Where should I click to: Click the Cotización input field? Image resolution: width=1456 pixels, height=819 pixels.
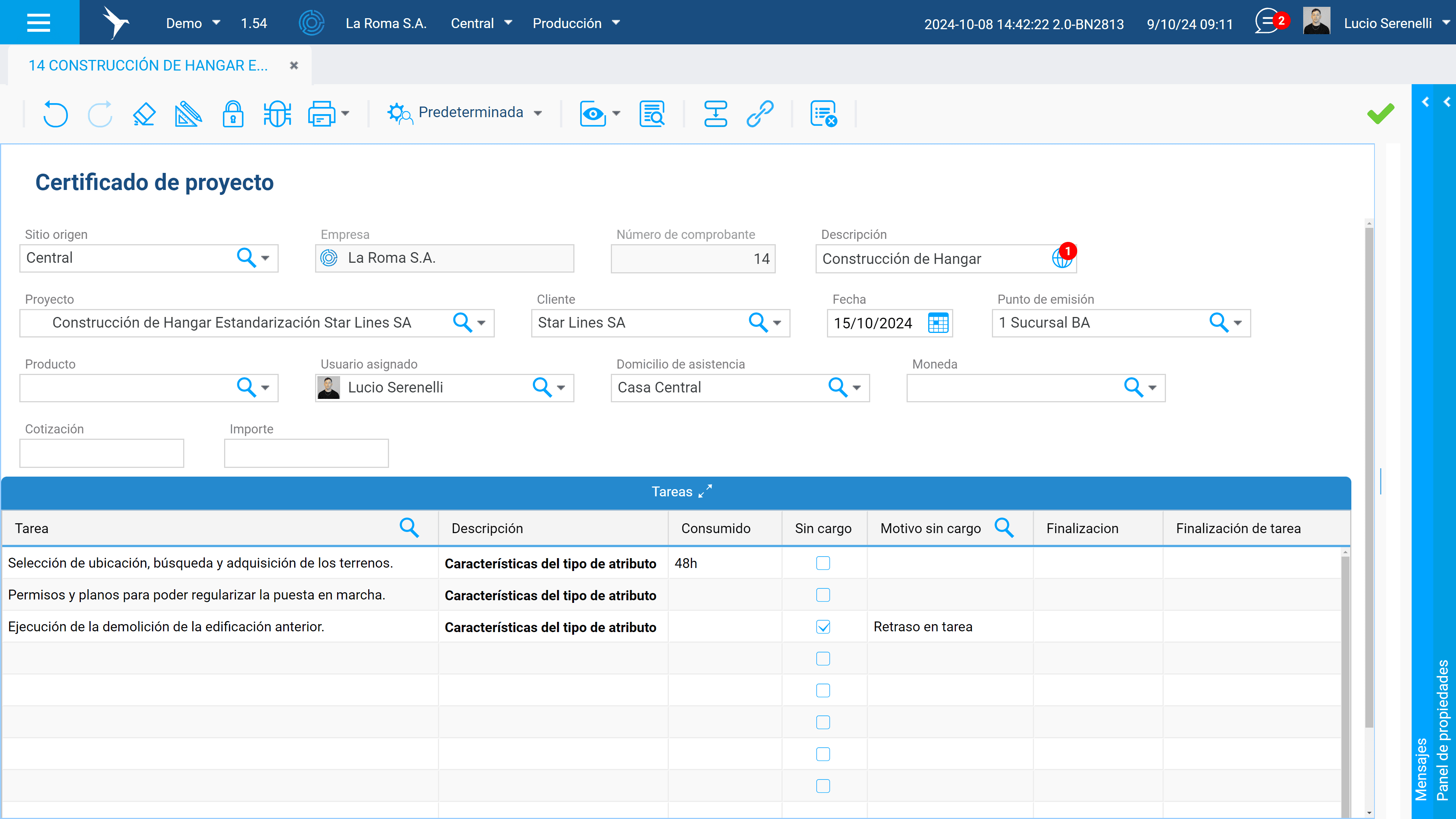(102, 453)
